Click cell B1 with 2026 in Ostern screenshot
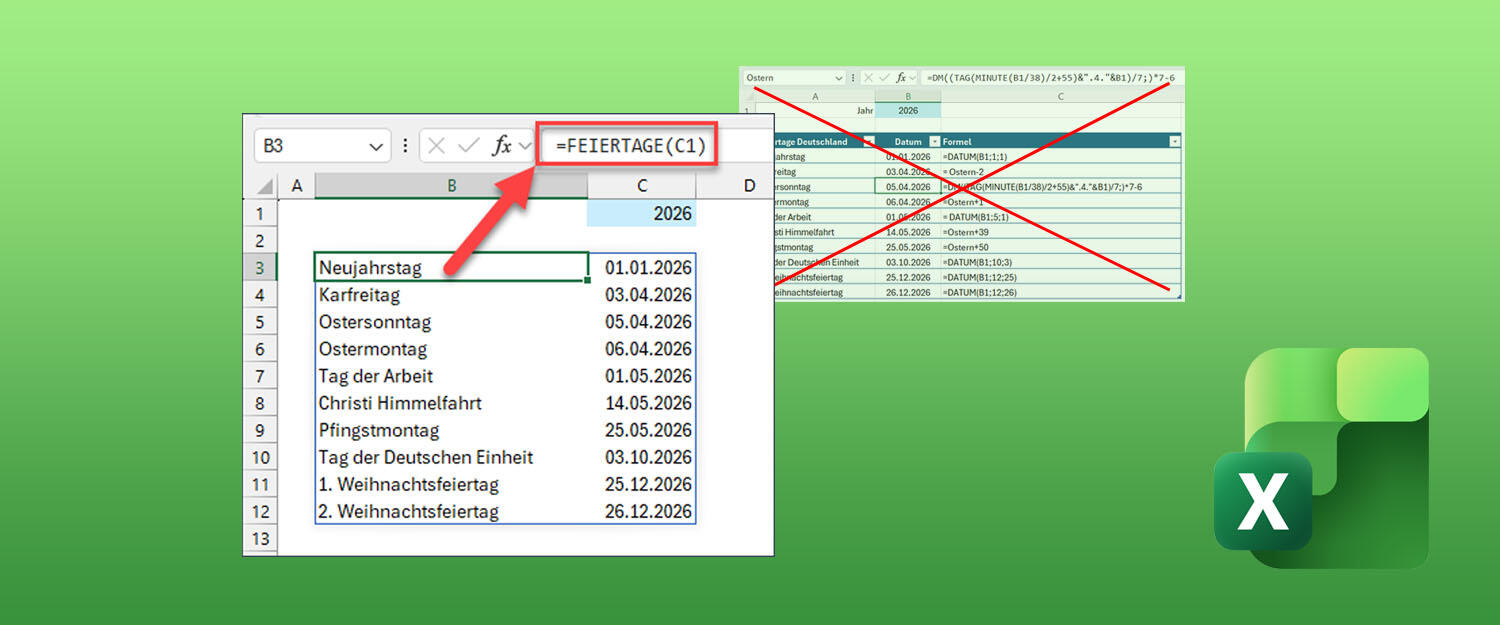Viewport: 1500px width, 625px height. pyautogui.click(x=908, y=110)
